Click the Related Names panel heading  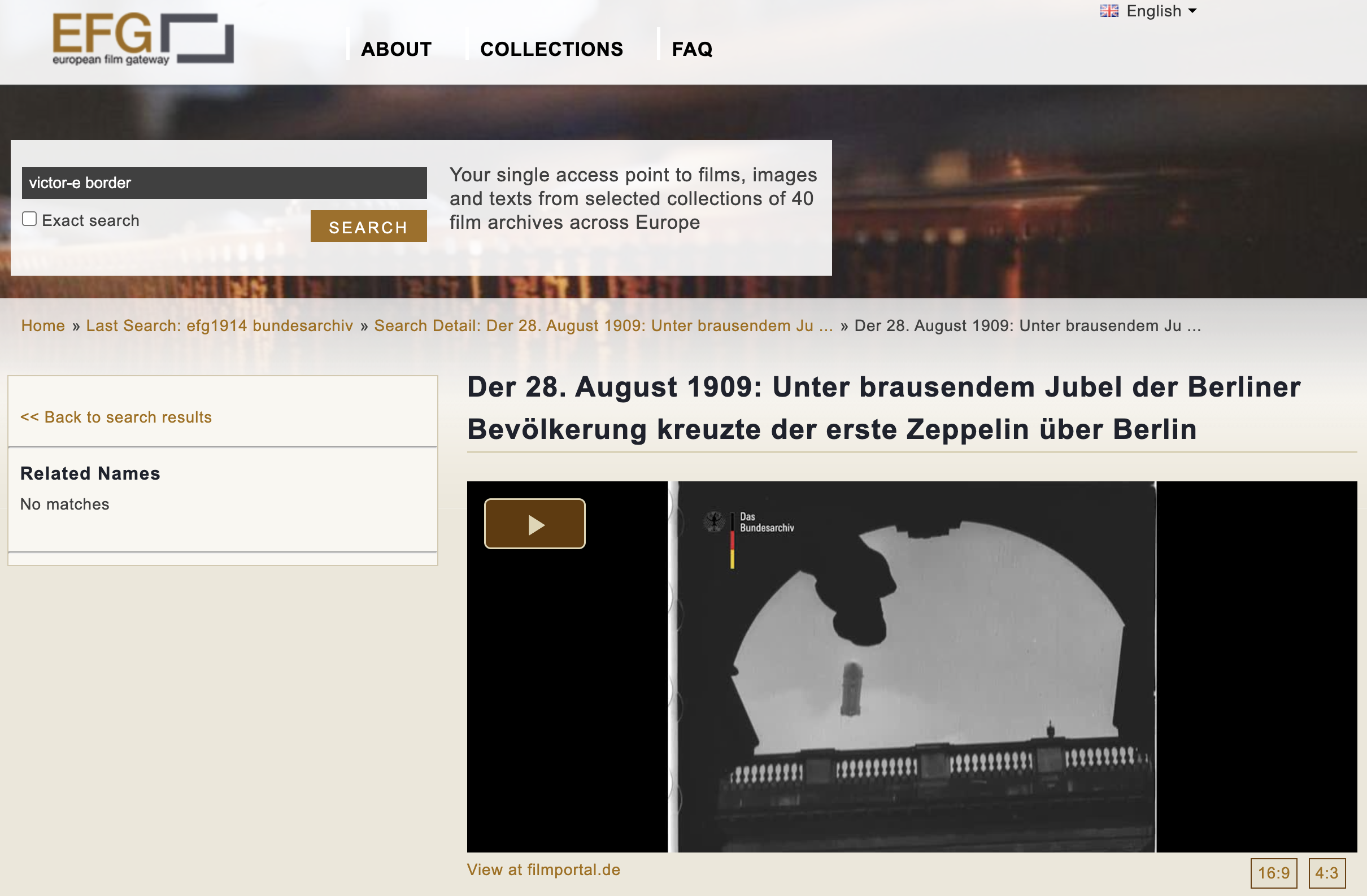pyautogui.click(x=90, y=473)
